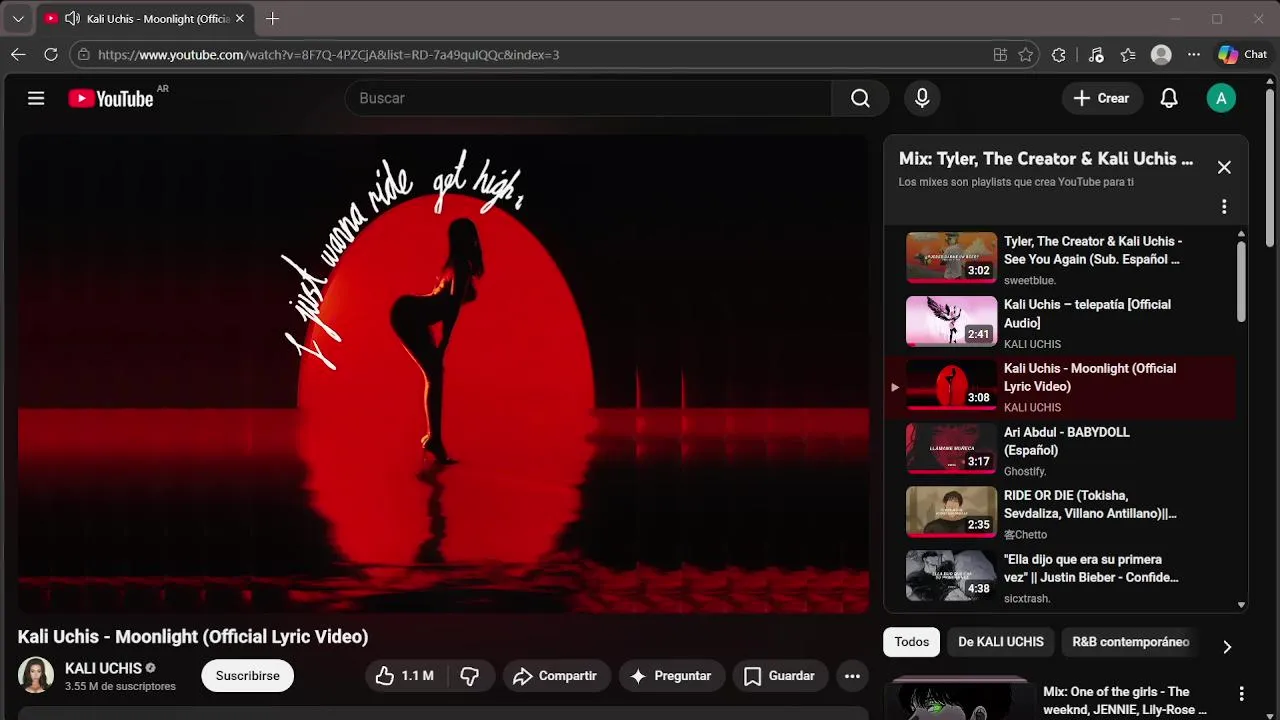
Task: Play See You Again playlist thumbnail
Action: 951,257
